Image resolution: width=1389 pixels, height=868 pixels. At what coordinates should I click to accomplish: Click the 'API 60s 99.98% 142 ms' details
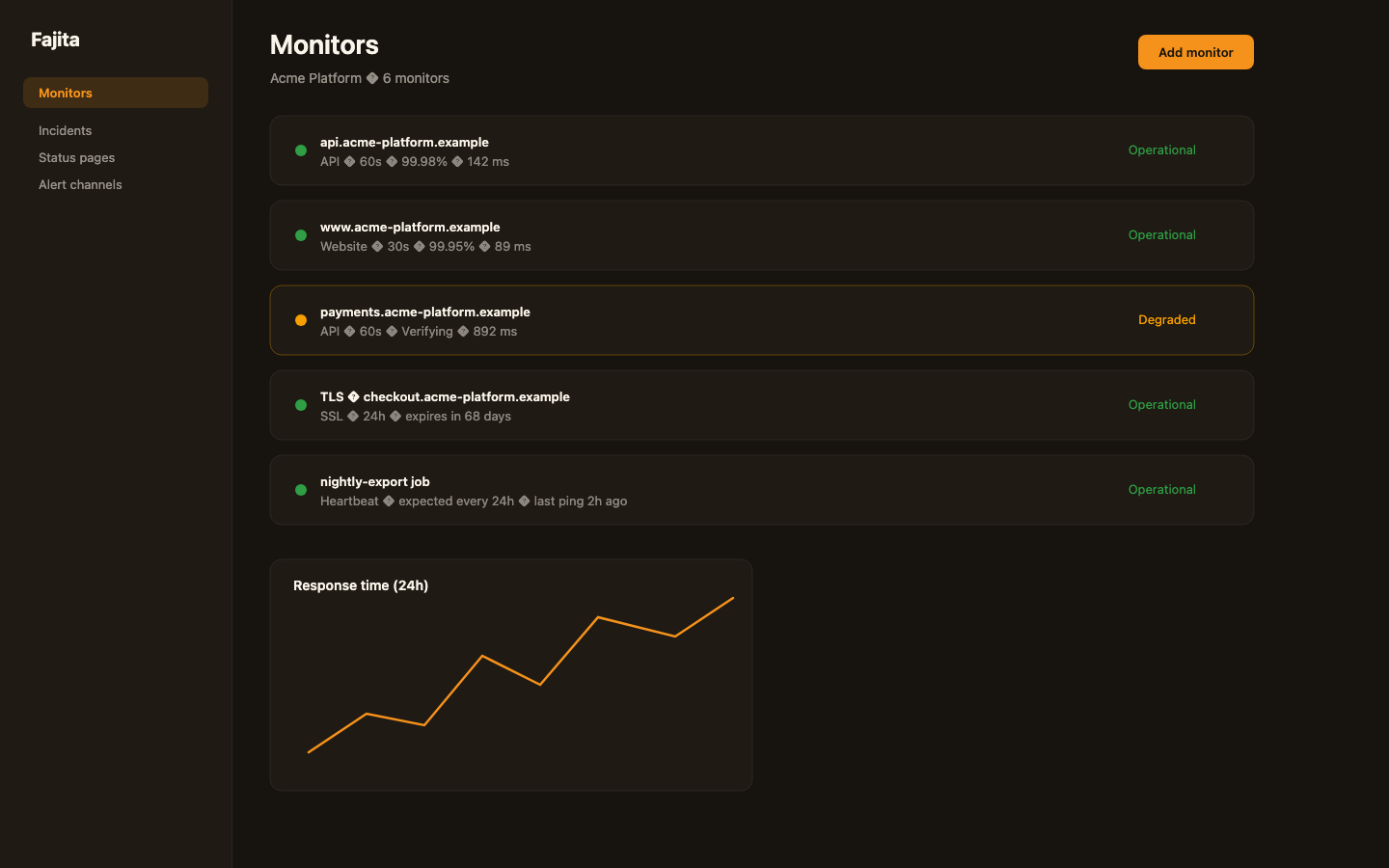tap(415, 162)
